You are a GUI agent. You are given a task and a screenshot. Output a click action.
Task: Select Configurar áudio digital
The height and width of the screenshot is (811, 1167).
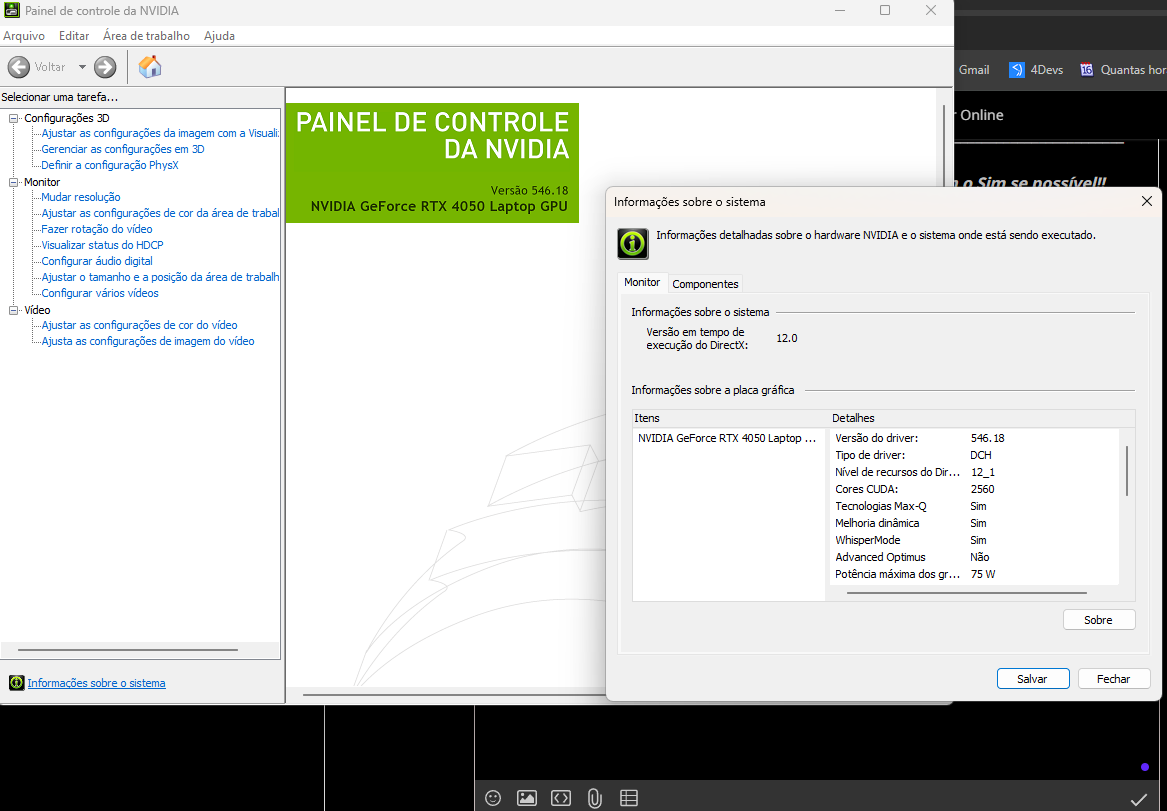tap(97, 261)
